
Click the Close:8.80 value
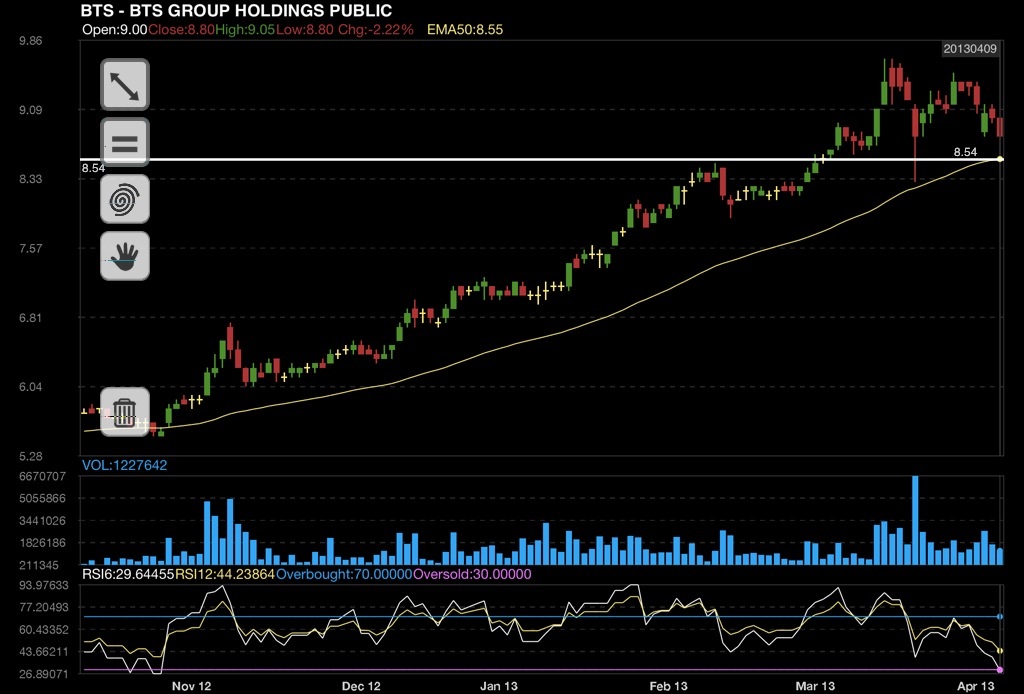[182, 29]
